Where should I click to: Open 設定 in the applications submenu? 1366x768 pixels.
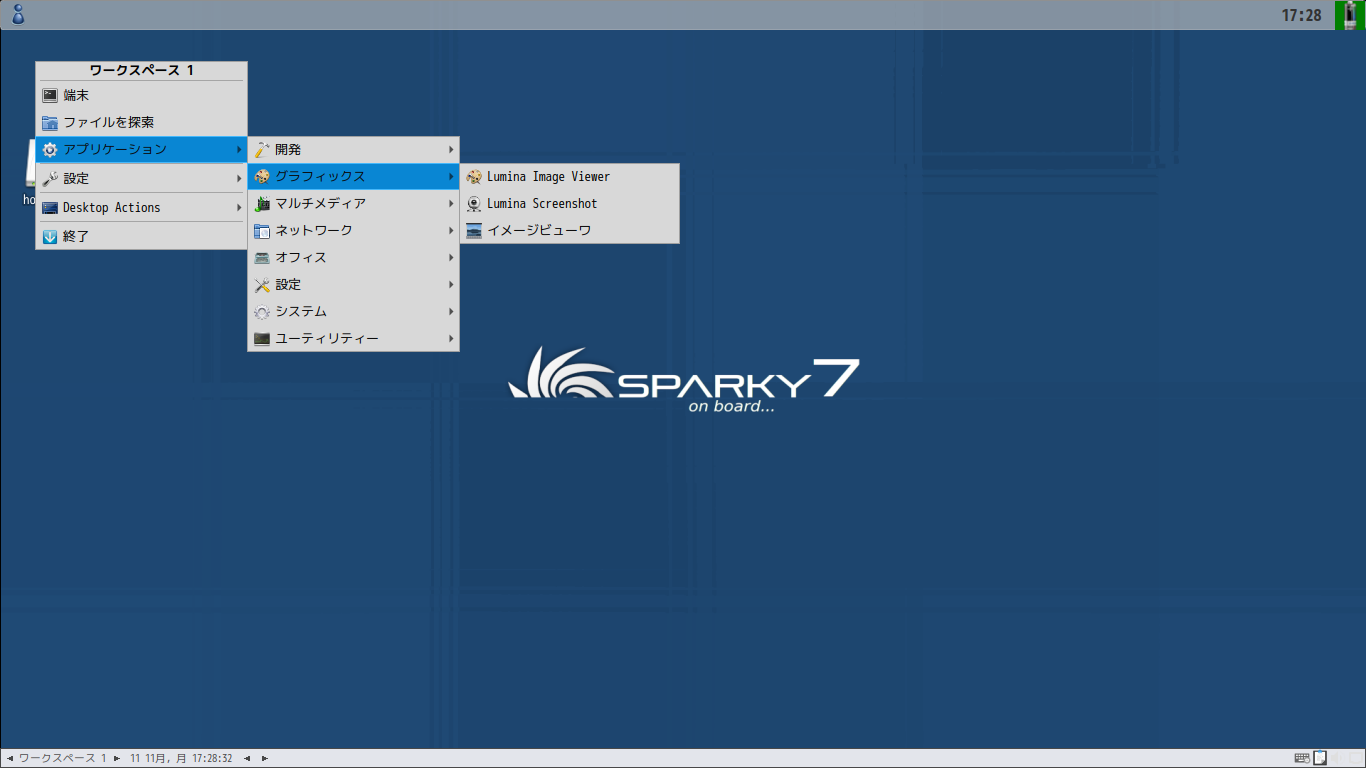point(354,285)
